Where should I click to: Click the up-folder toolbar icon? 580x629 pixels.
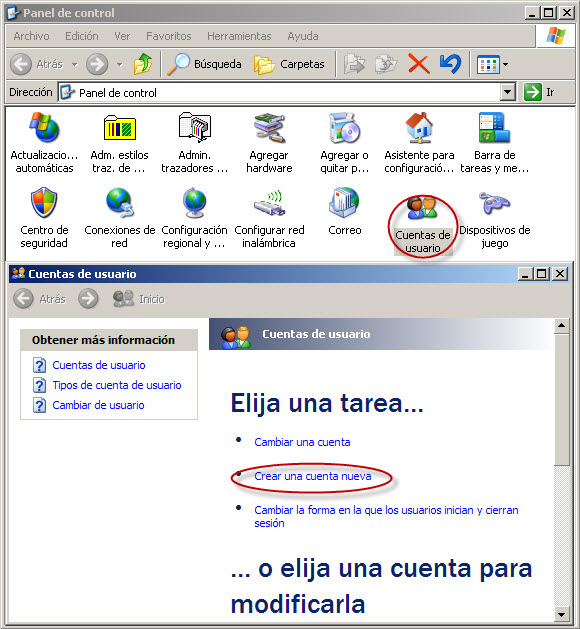click(x=143, y=64)
